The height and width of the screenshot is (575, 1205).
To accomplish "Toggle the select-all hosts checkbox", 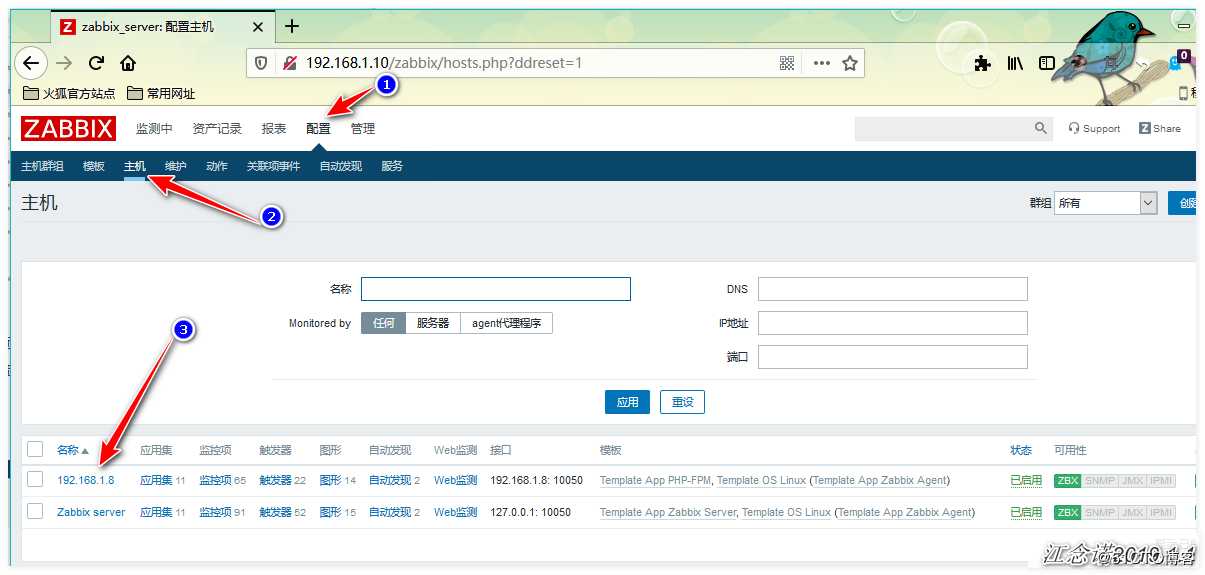I will pyautogui.click(x=35, y=449).
